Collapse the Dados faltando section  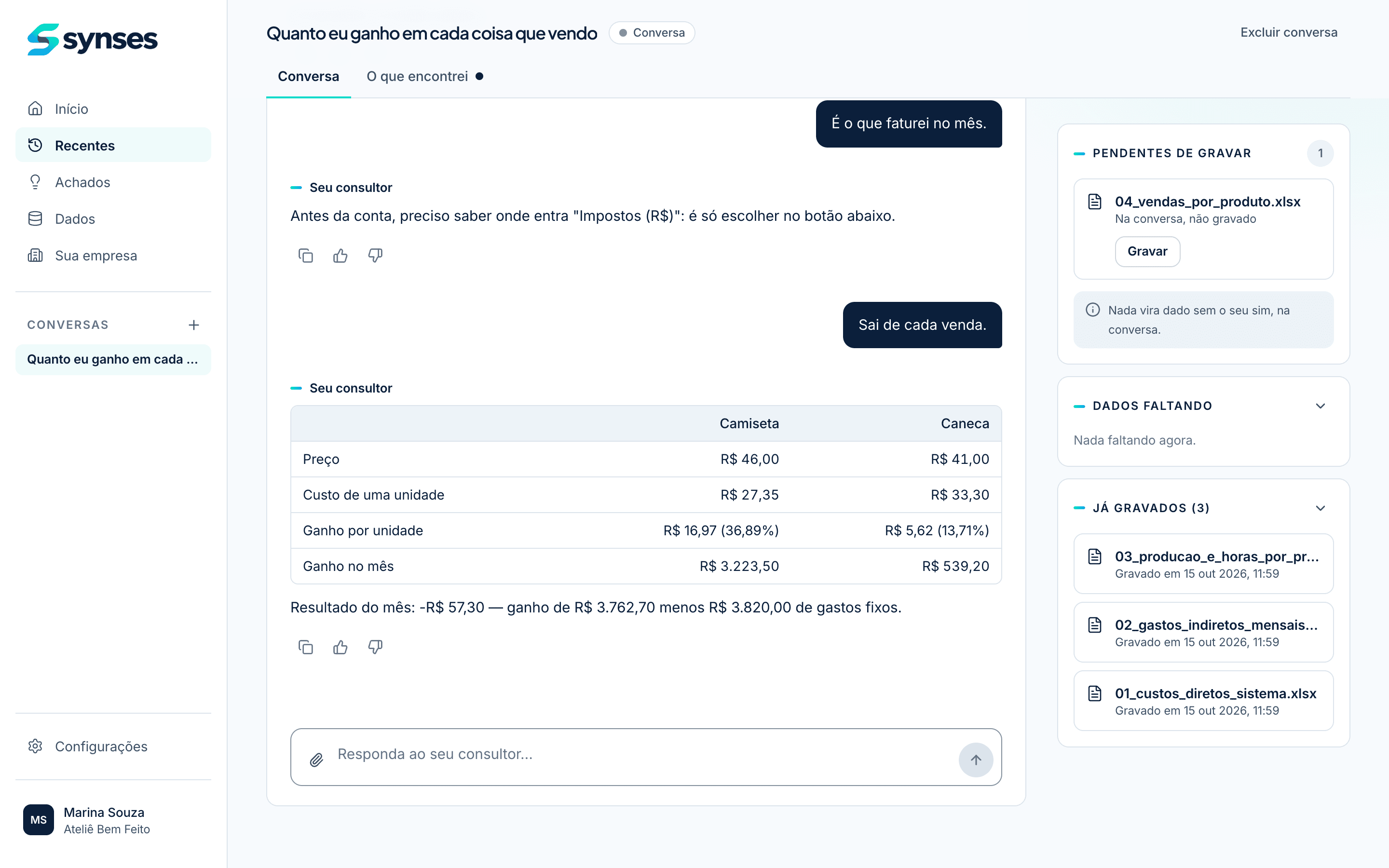pyautogui.click(x=1320, y=406)
